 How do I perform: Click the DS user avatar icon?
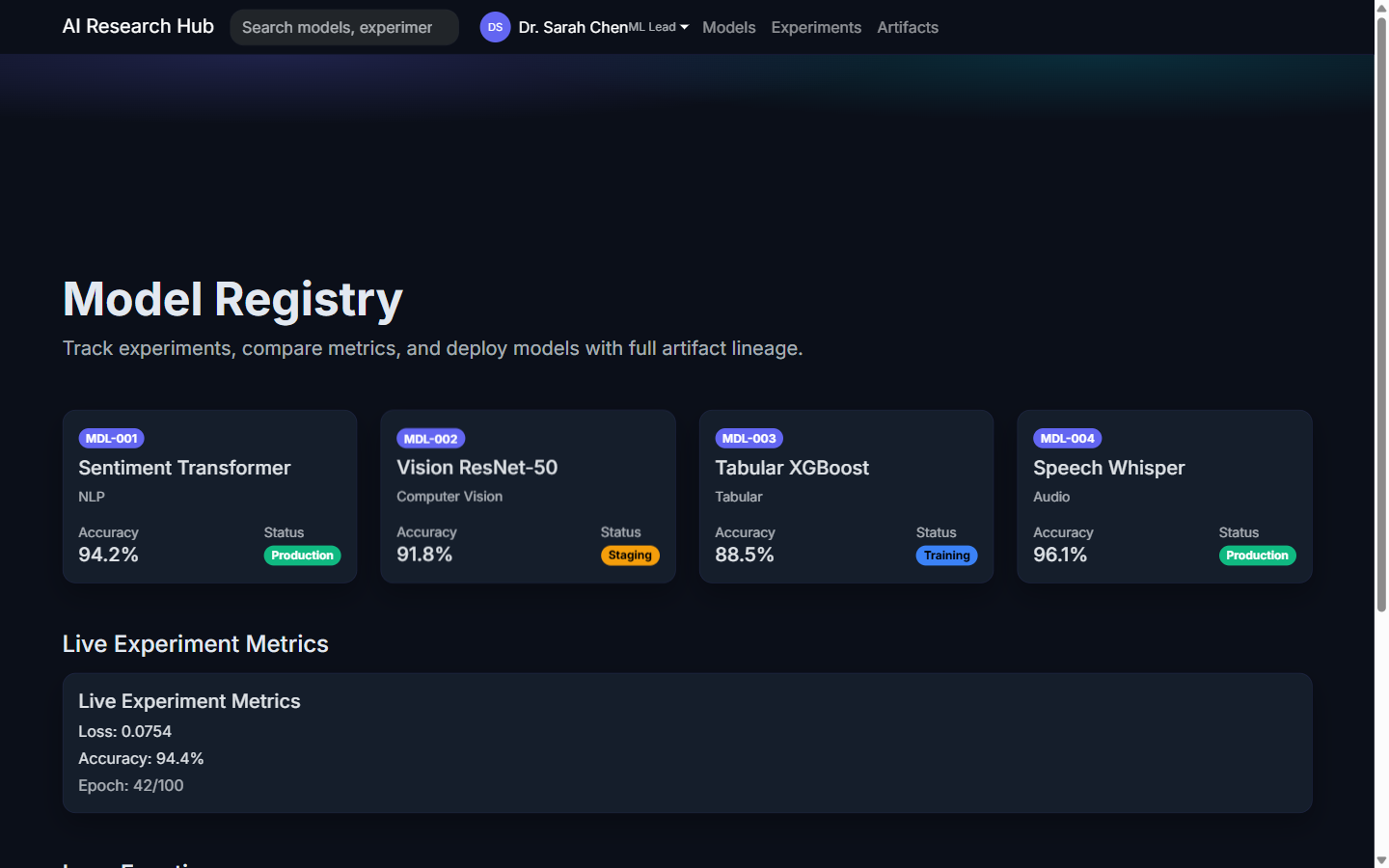(x=495, y=27)
